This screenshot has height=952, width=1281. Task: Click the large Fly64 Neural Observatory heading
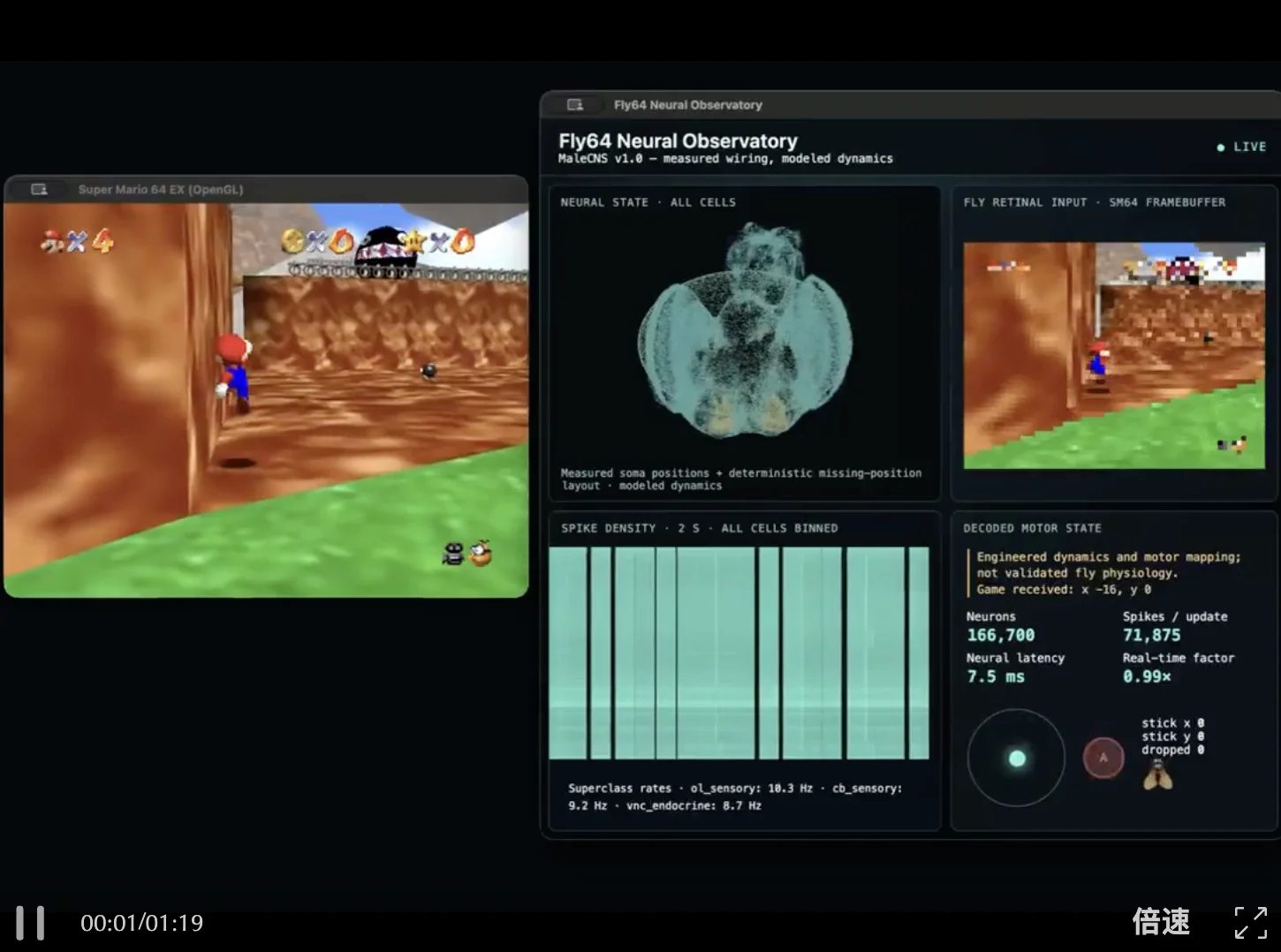(678, 140)
